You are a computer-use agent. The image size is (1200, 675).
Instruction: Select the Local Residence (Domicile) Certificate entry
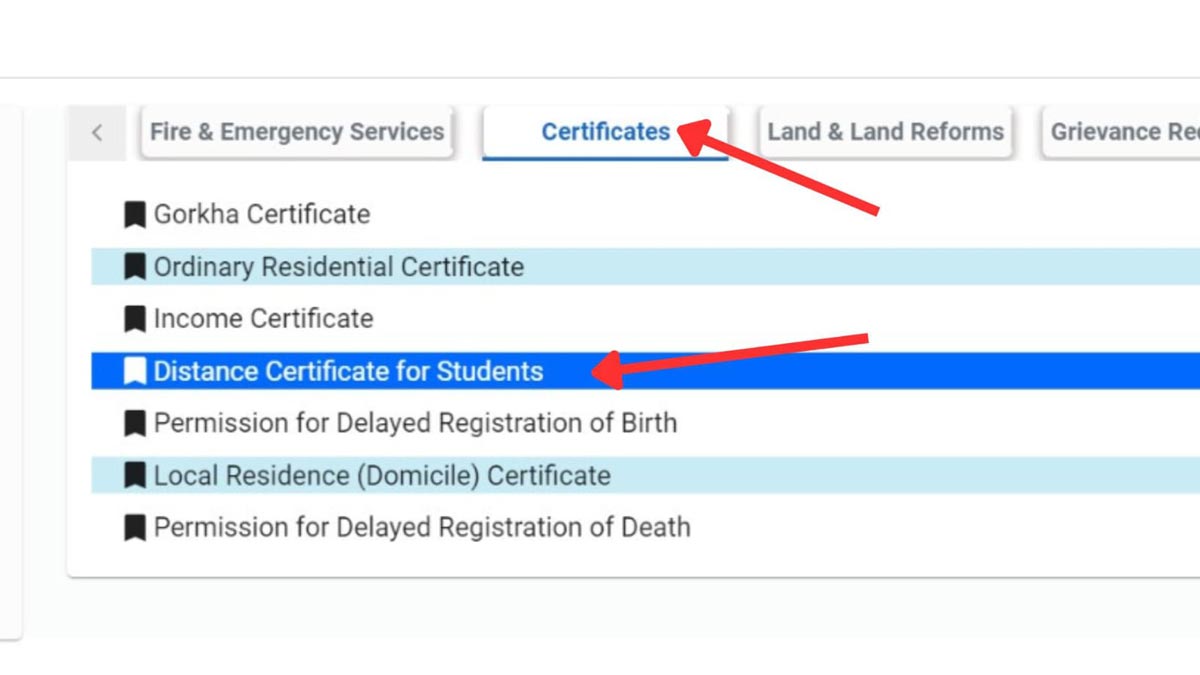(381, 475)
